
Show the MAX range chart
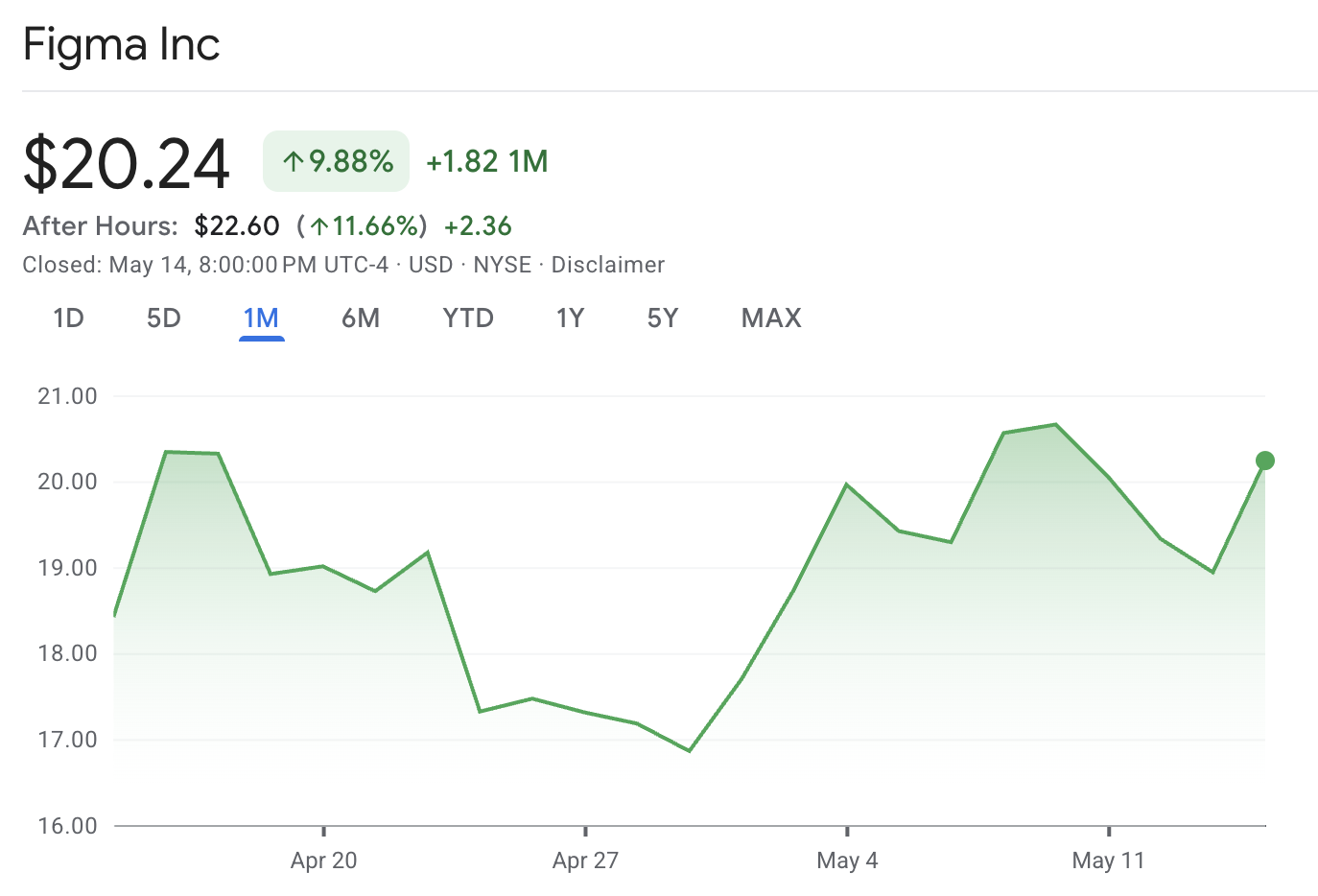pyautogui.click(x=771, y=318)
